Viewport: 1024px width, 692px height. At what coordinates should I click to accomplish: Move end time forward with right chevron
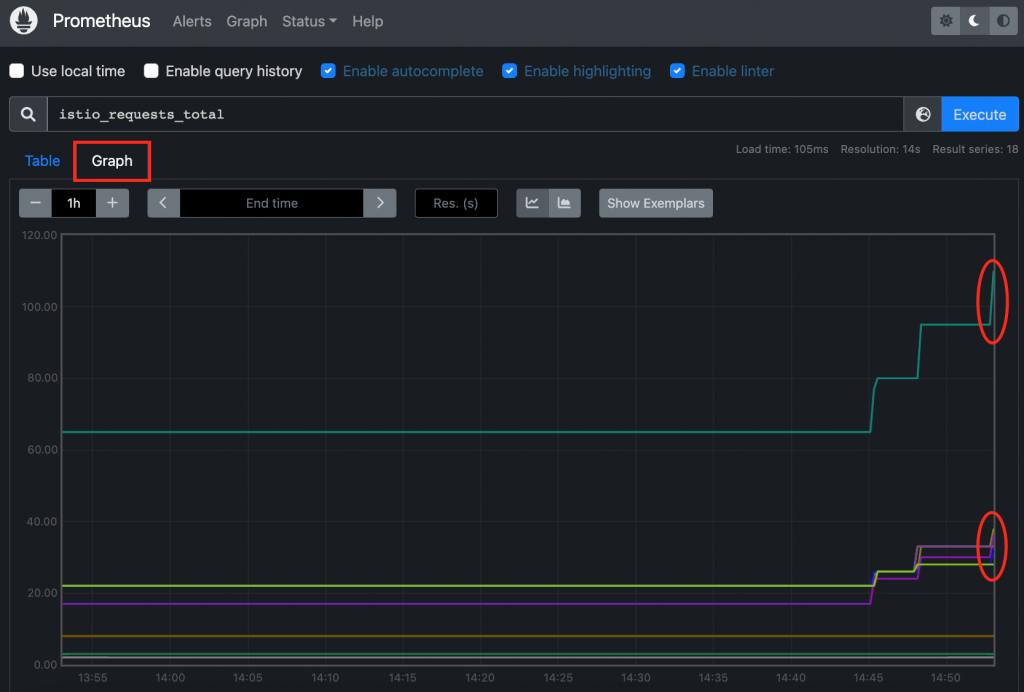click(x=380, y=203)
